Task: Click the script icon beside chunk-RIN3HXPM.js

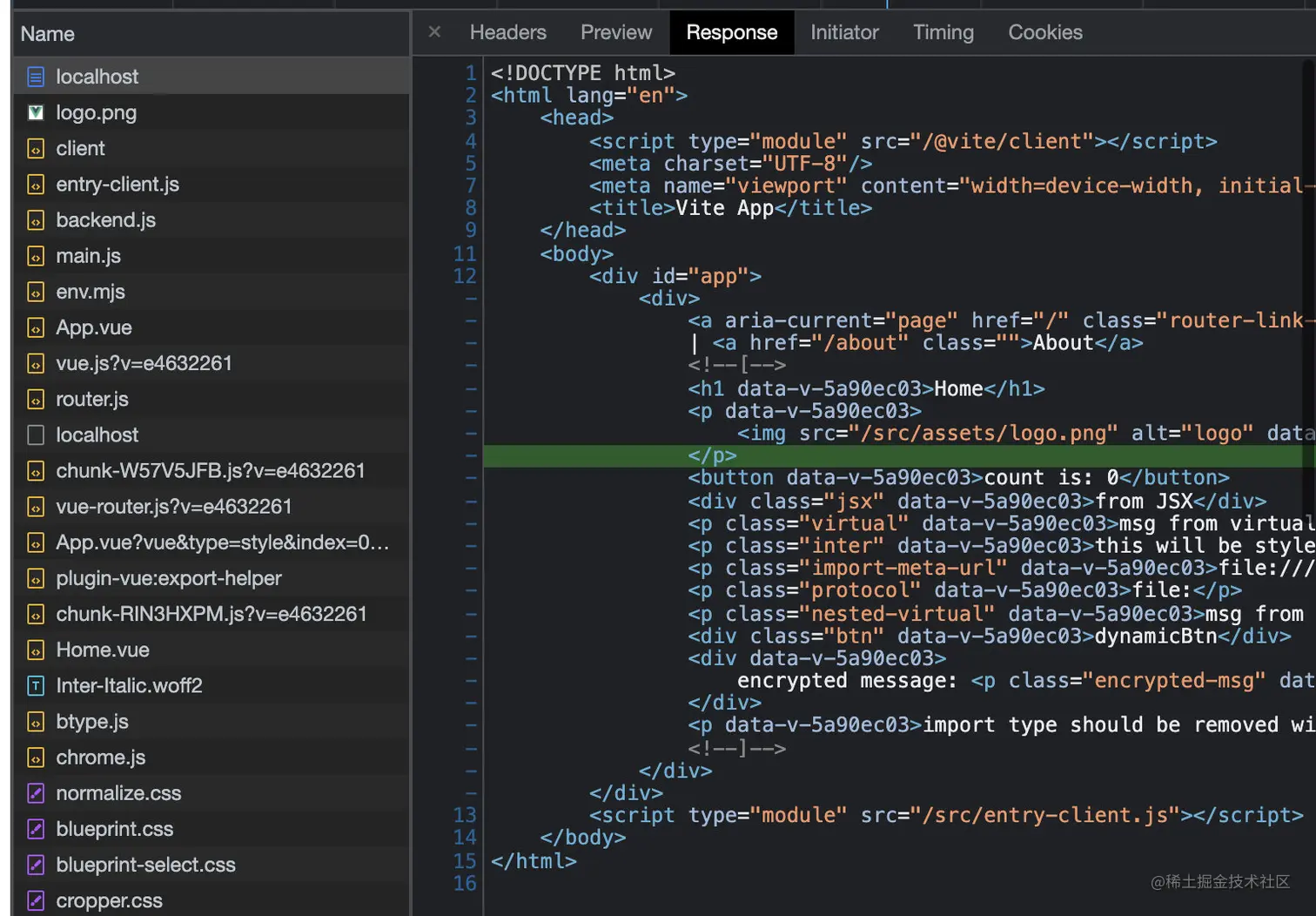Action: tap(36, 614)
